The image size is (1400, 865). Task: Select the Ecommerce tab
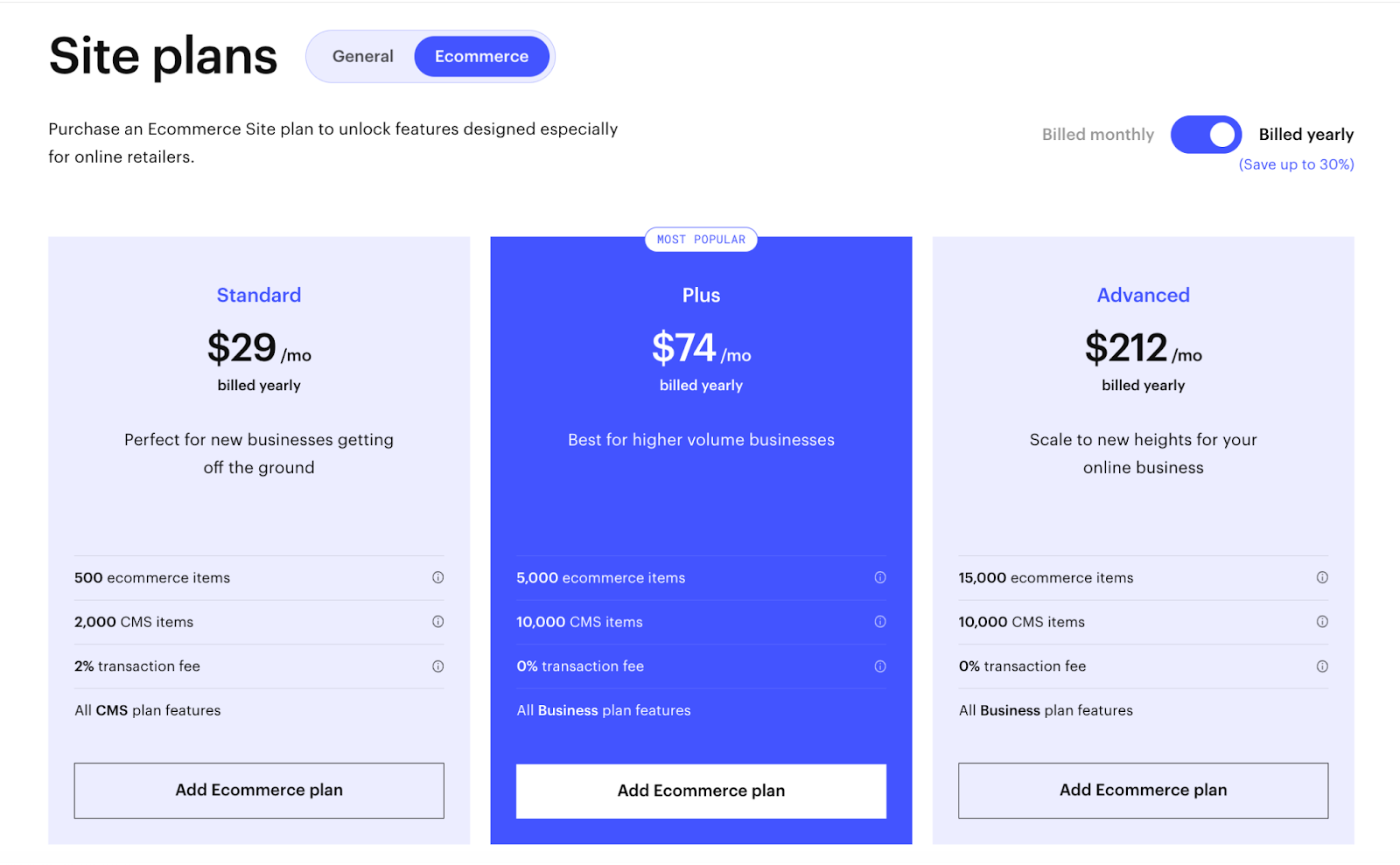[481, 55]
